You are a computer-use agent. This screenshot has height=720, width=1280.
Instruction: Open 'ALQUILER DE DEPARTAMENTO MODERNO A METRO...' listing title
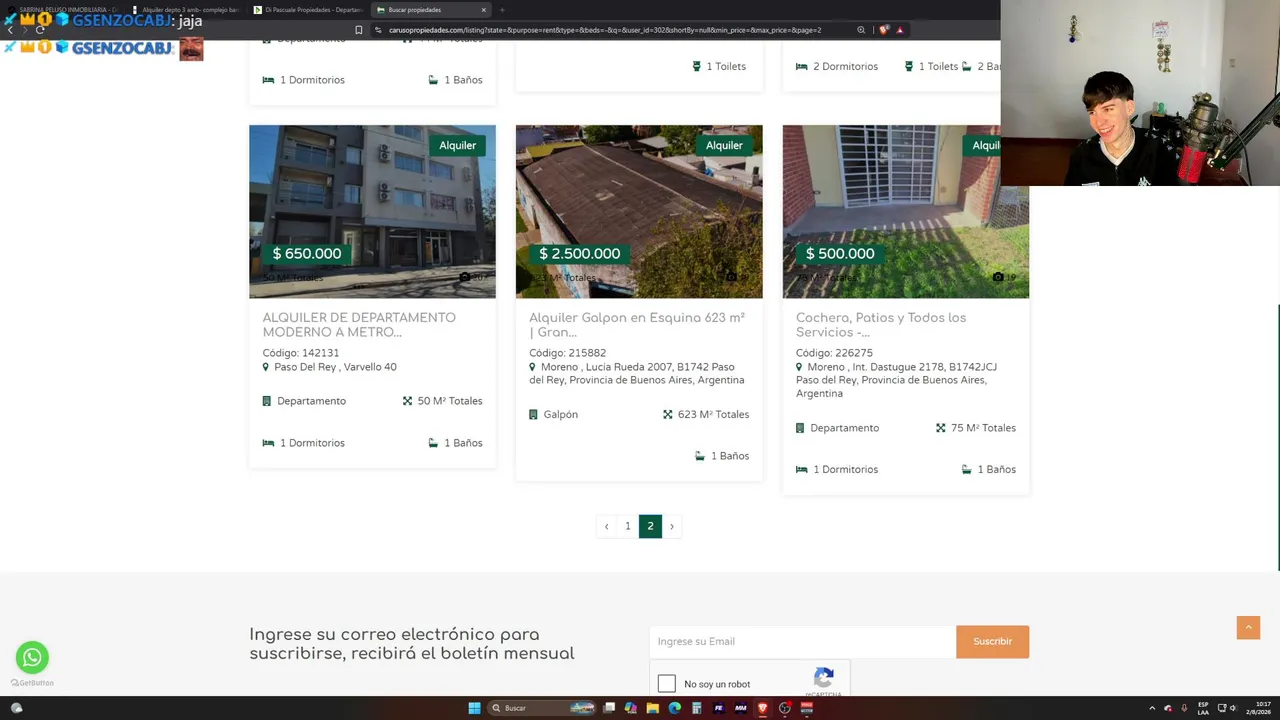359,325
